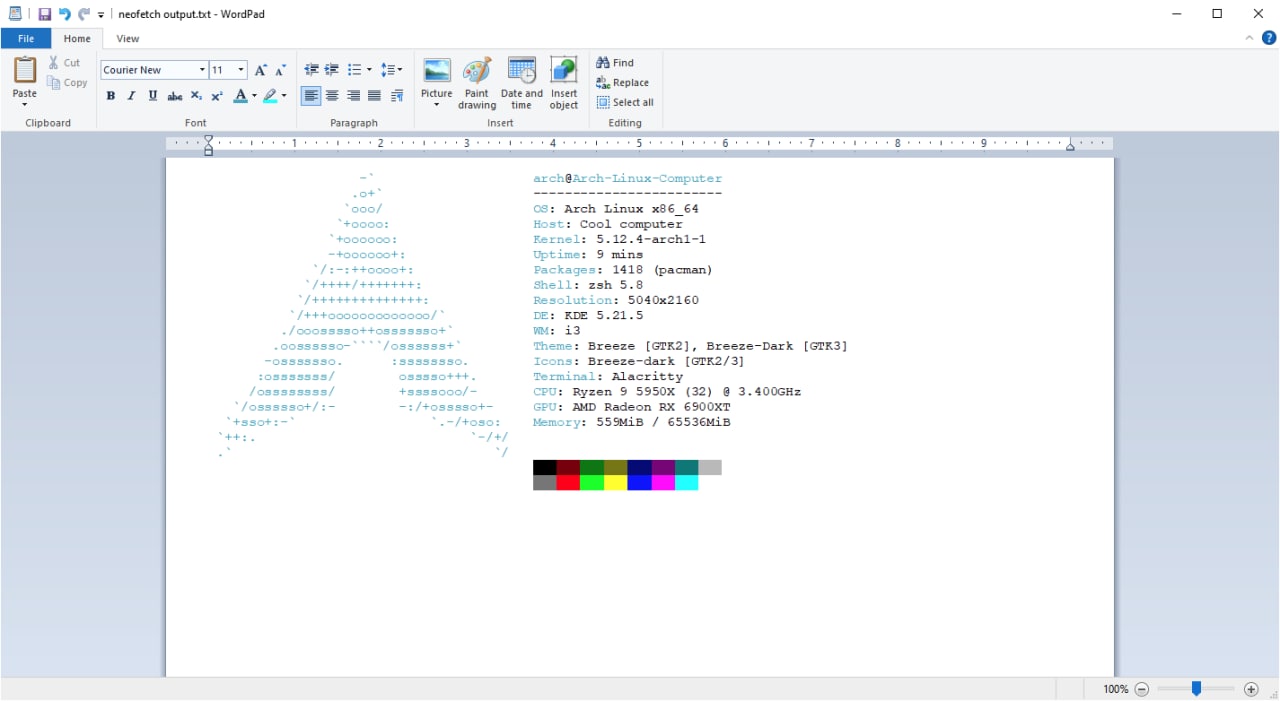Toggle Underline formatting
This screenshot has height=701, width=1280.
tap(153, 96)
